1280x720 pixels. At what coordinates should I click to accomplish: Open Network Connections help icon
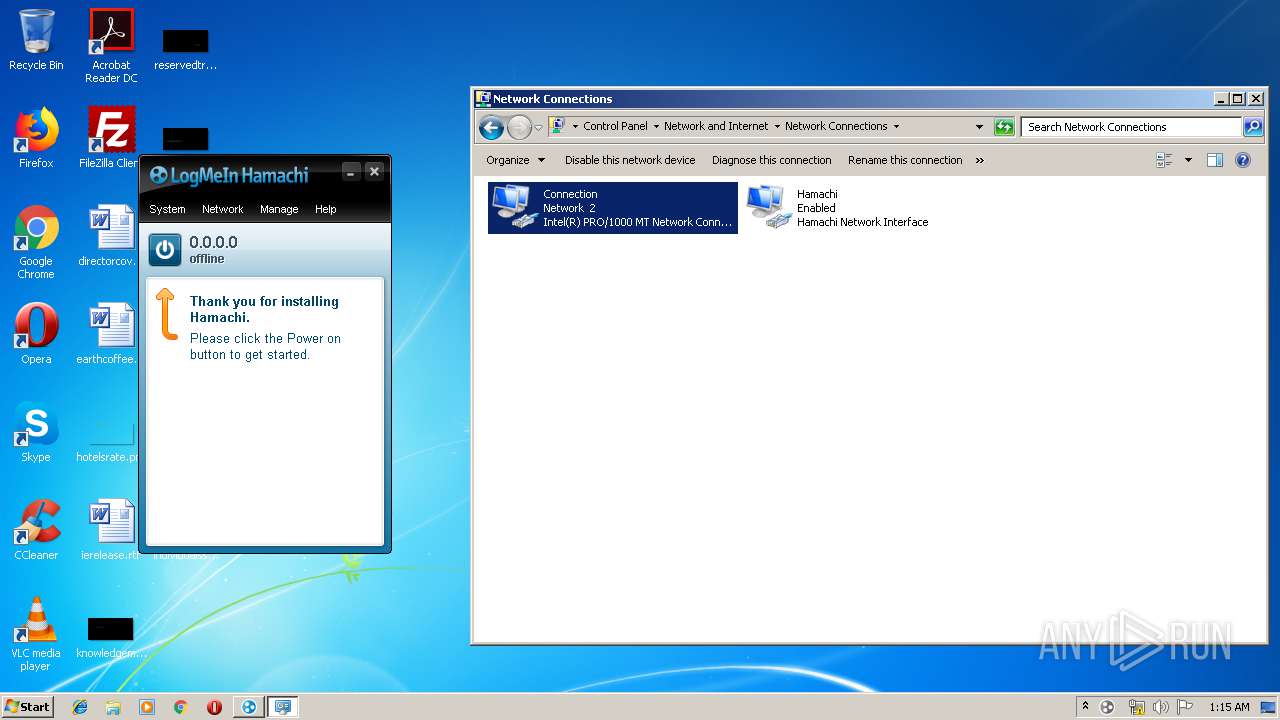coord(1243,160)
